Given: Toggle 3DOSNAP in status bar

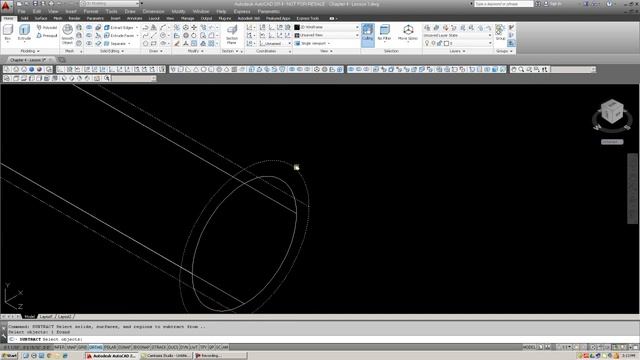Looking at the screenshot, I should 141,347.
